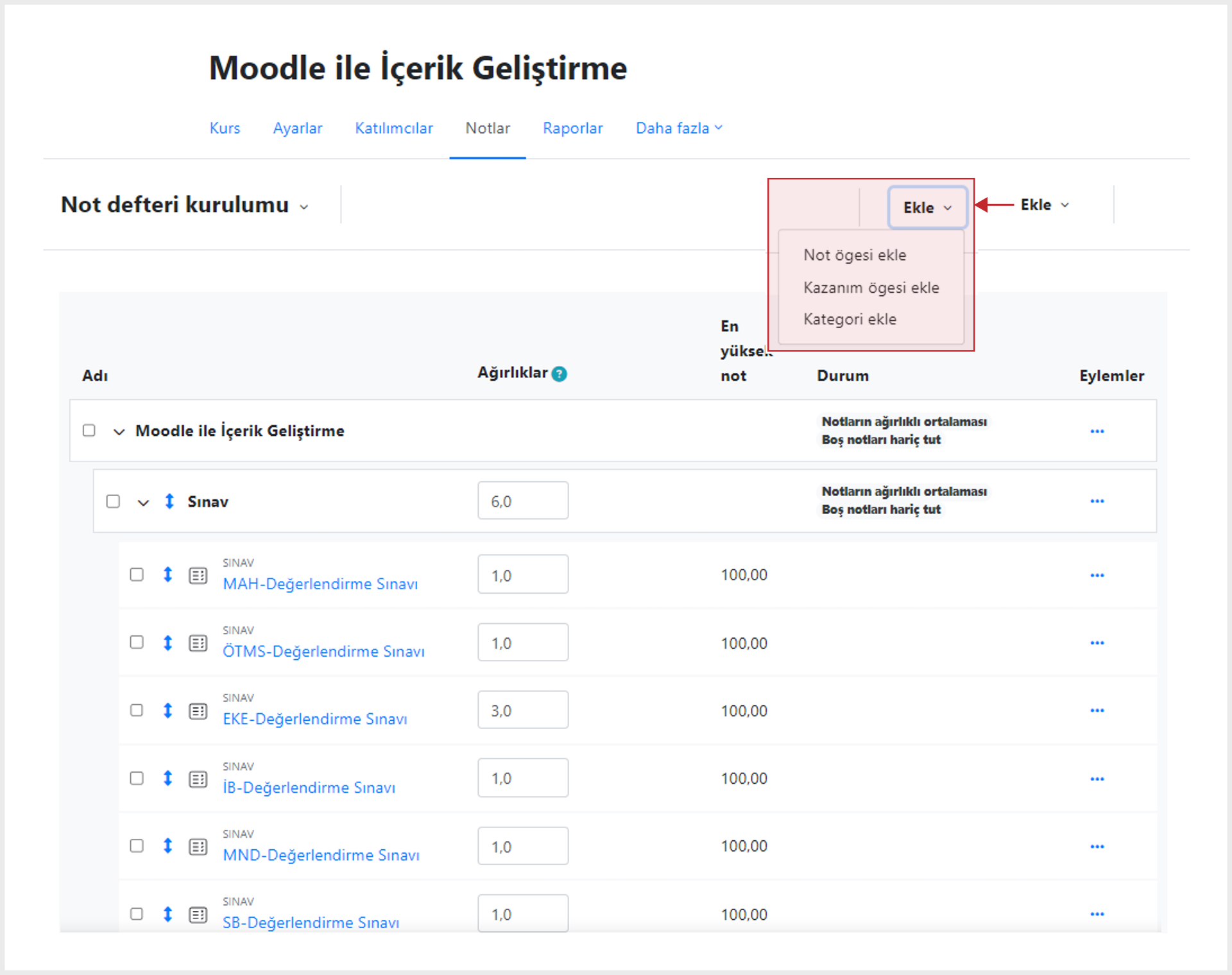Click the quiz icon beside SB-Değerlendirme Sınavı
The width and height of the screenshot is (1232, 975).
tap(198, 915)
